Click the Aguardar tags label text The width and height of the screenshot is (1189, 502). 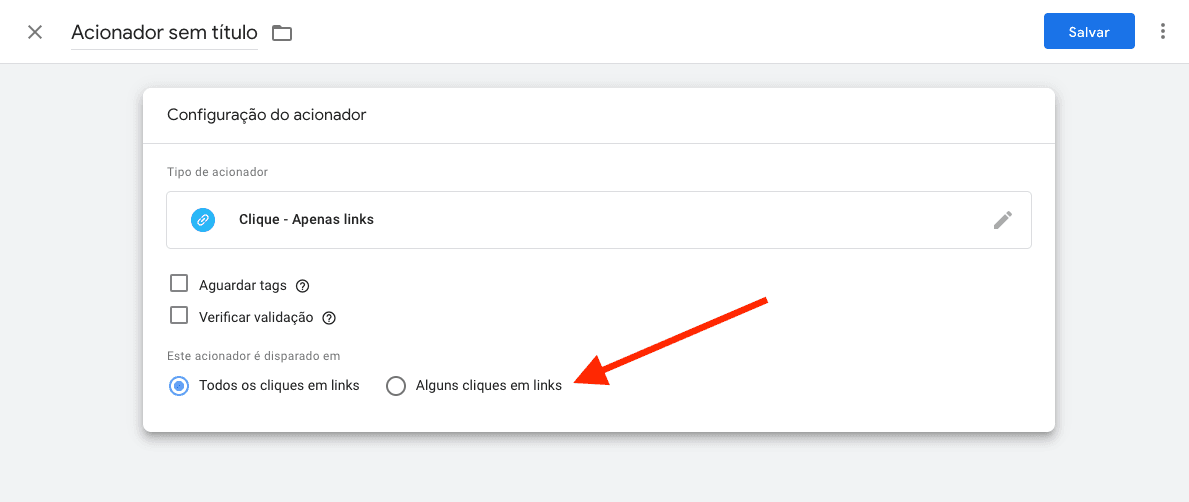pos(243,285)
